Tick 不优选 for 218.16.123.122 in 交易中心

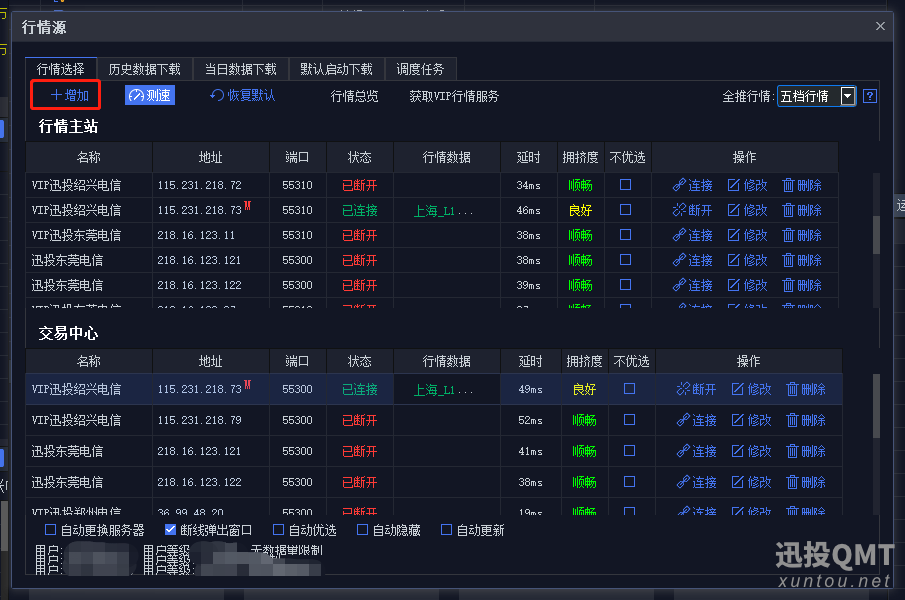629,481
